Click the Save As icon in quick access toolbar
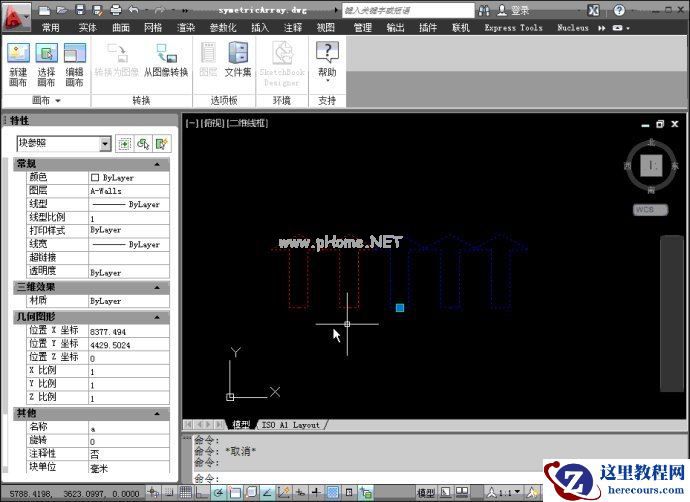Screen dimensions: 690x502 (x=97, y=10)
